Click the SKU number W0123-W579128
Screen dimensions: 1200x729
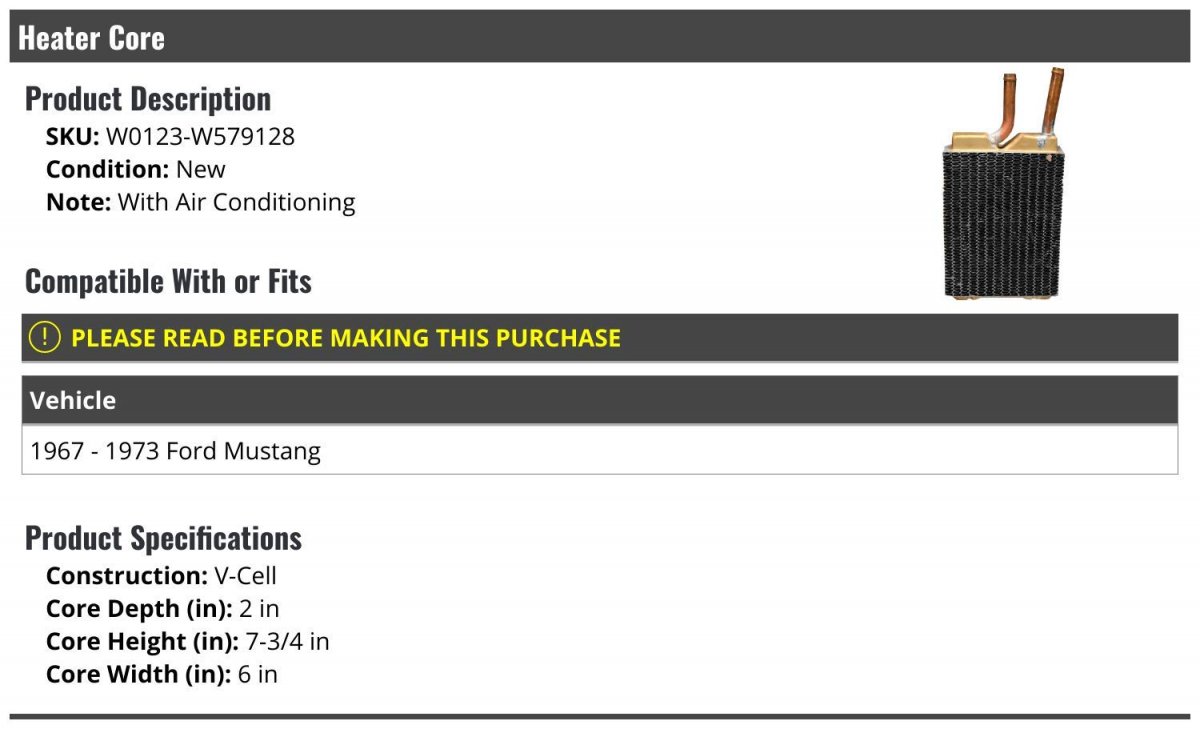coord(200,136)
